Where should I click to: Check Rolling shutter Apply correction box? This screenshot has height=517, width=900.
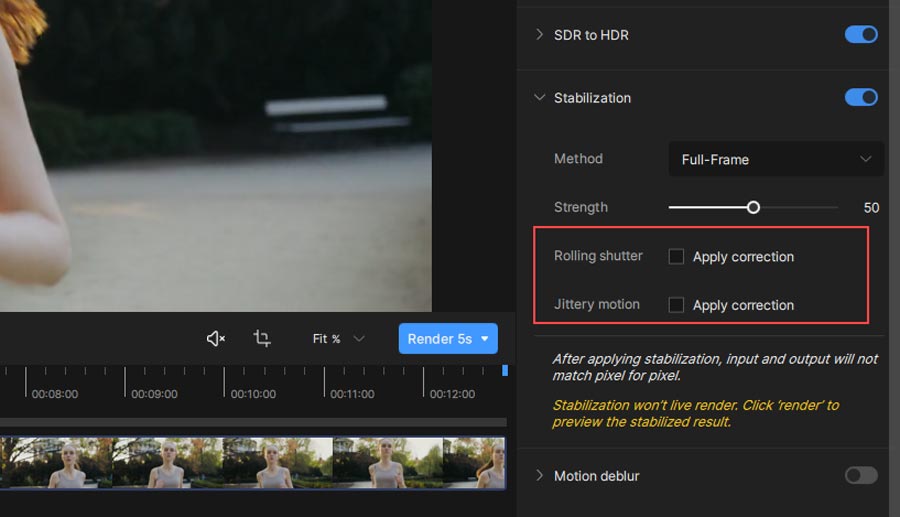676,256
